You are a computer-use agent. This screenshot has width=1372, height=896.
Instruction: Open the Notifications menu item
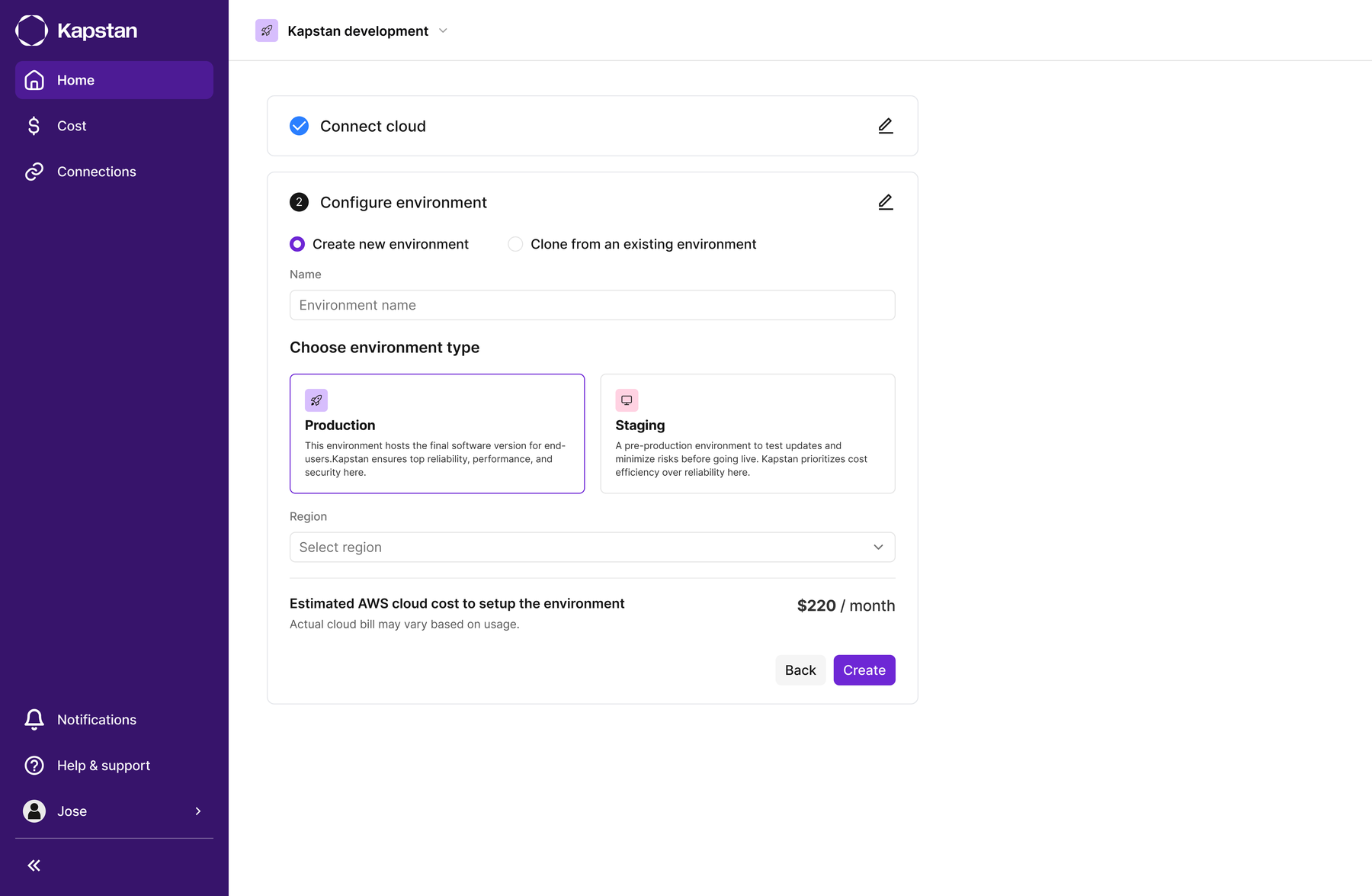coord(114,720)
